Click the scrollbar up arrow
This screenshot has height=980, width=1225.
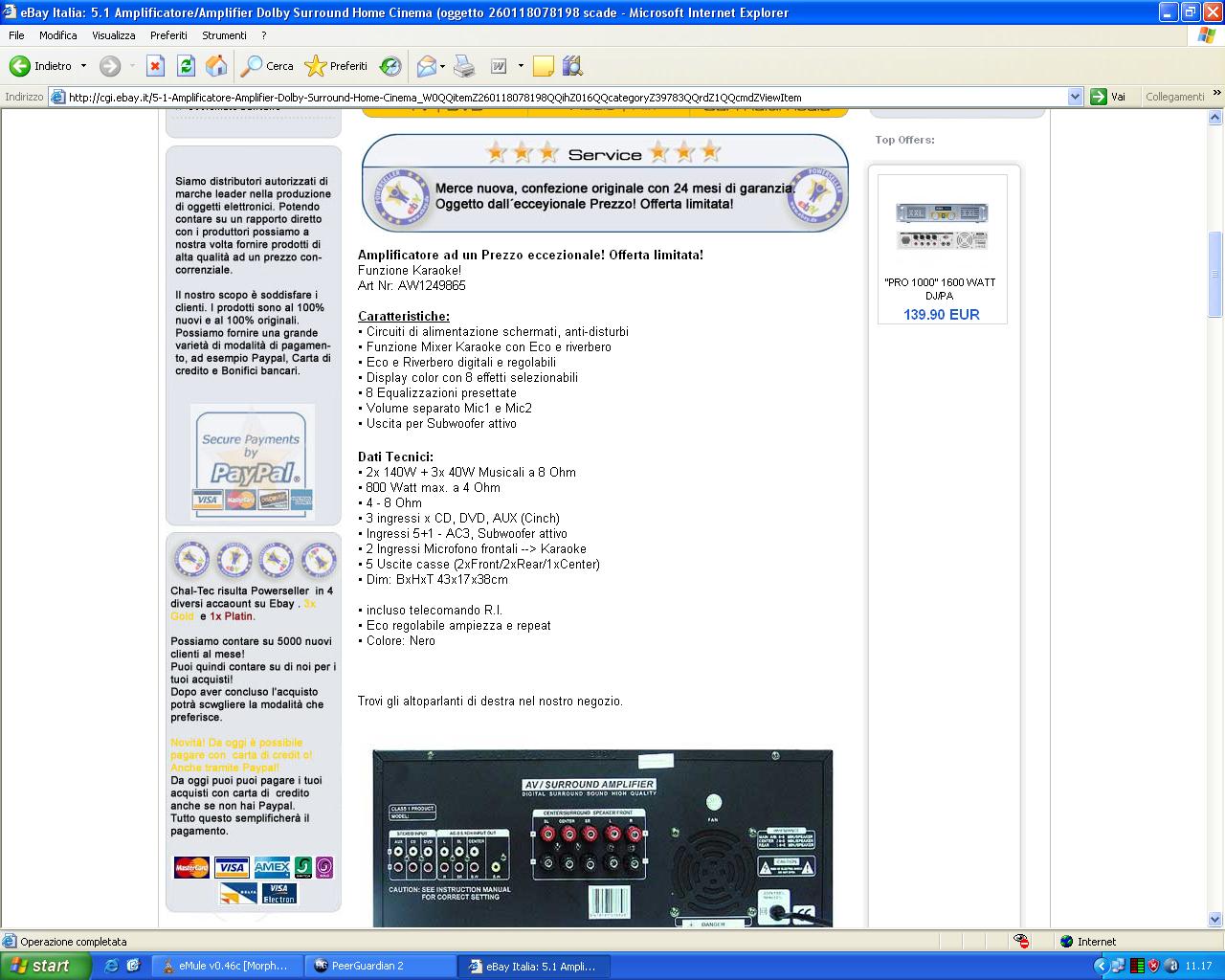pyautogui.click(x=1215, y=118)
